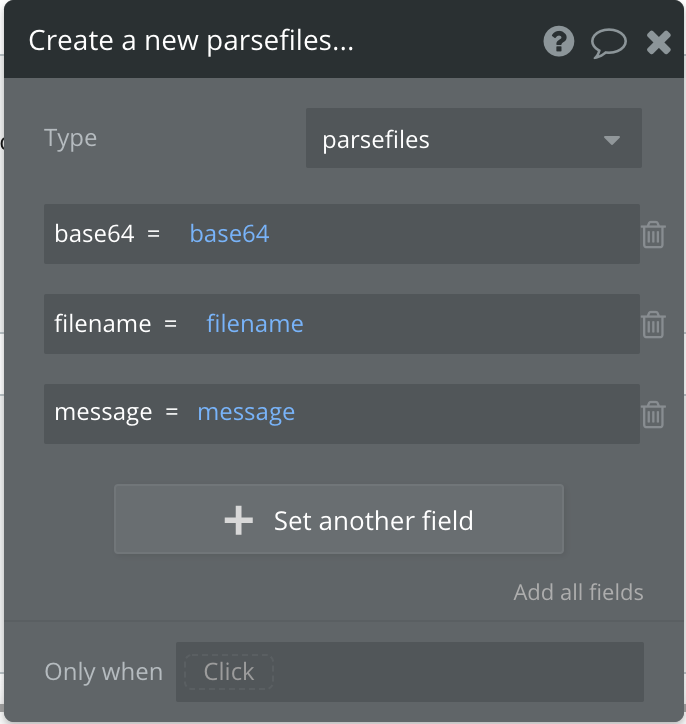This screenshot has width=686, height=724.
Task: Expand the Type dropdown arrow
Action: [x=612, y=140]
